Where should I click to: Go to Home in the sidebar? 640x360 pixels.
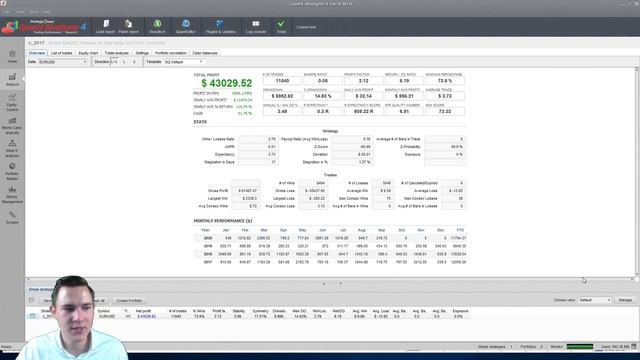(x=12, y=57)
